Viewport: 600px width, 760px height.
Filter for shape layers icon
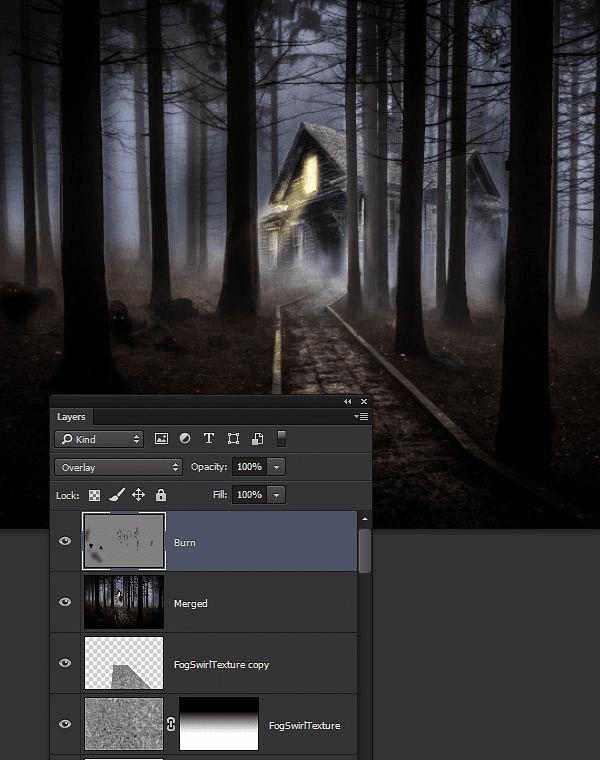pos(233,439)
